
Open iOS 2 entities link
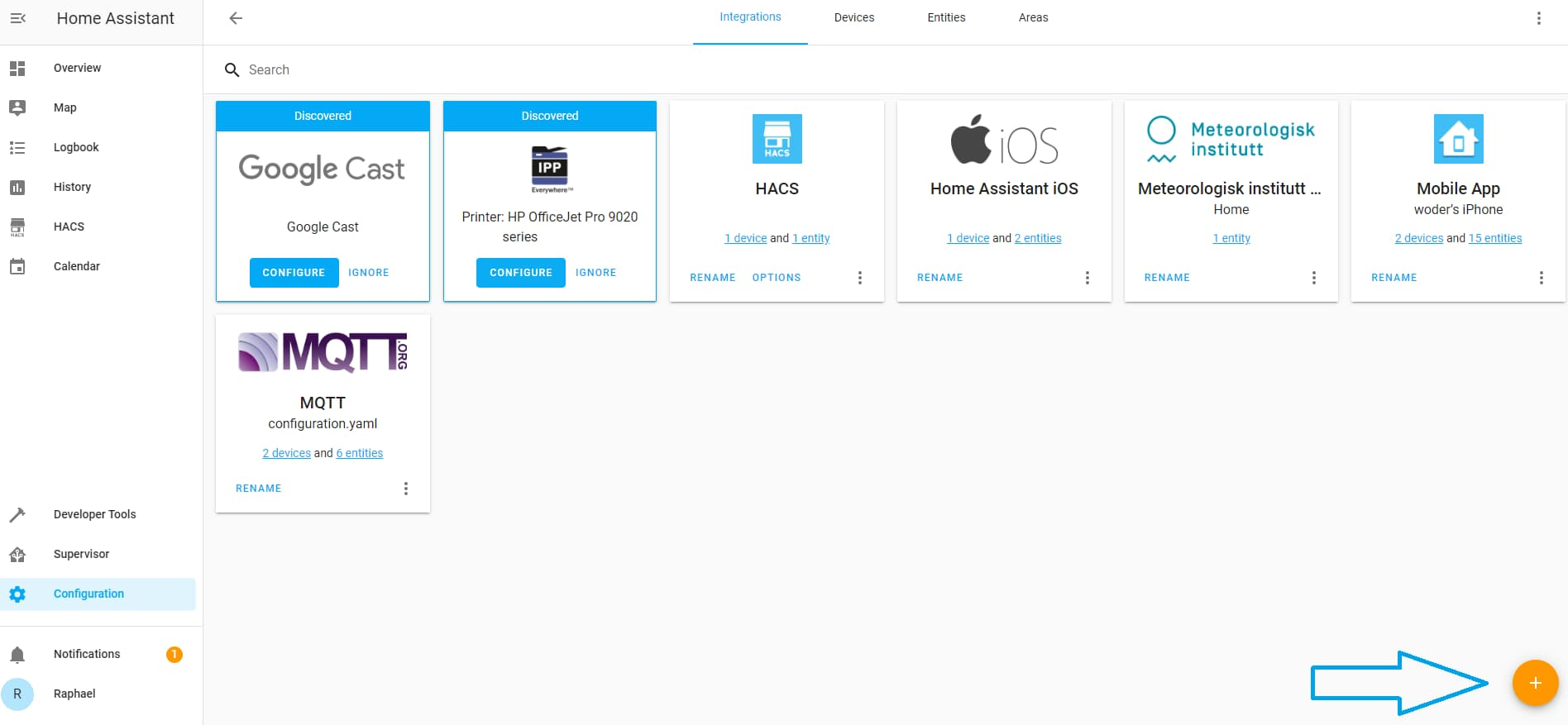coord(1038,238)
